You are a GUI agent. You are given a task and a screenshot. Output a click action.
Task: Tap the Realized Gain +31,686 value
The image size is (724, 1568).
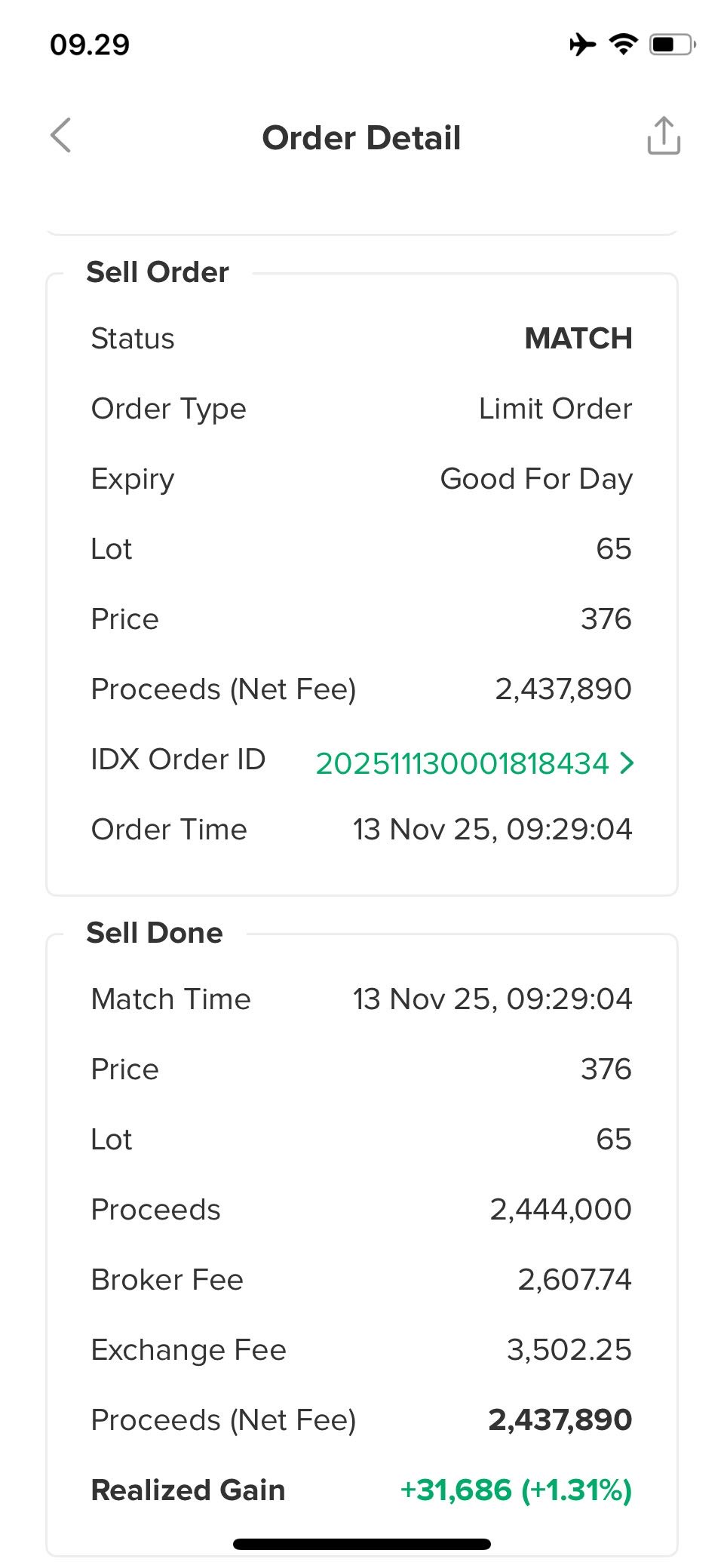[516, 1490]
